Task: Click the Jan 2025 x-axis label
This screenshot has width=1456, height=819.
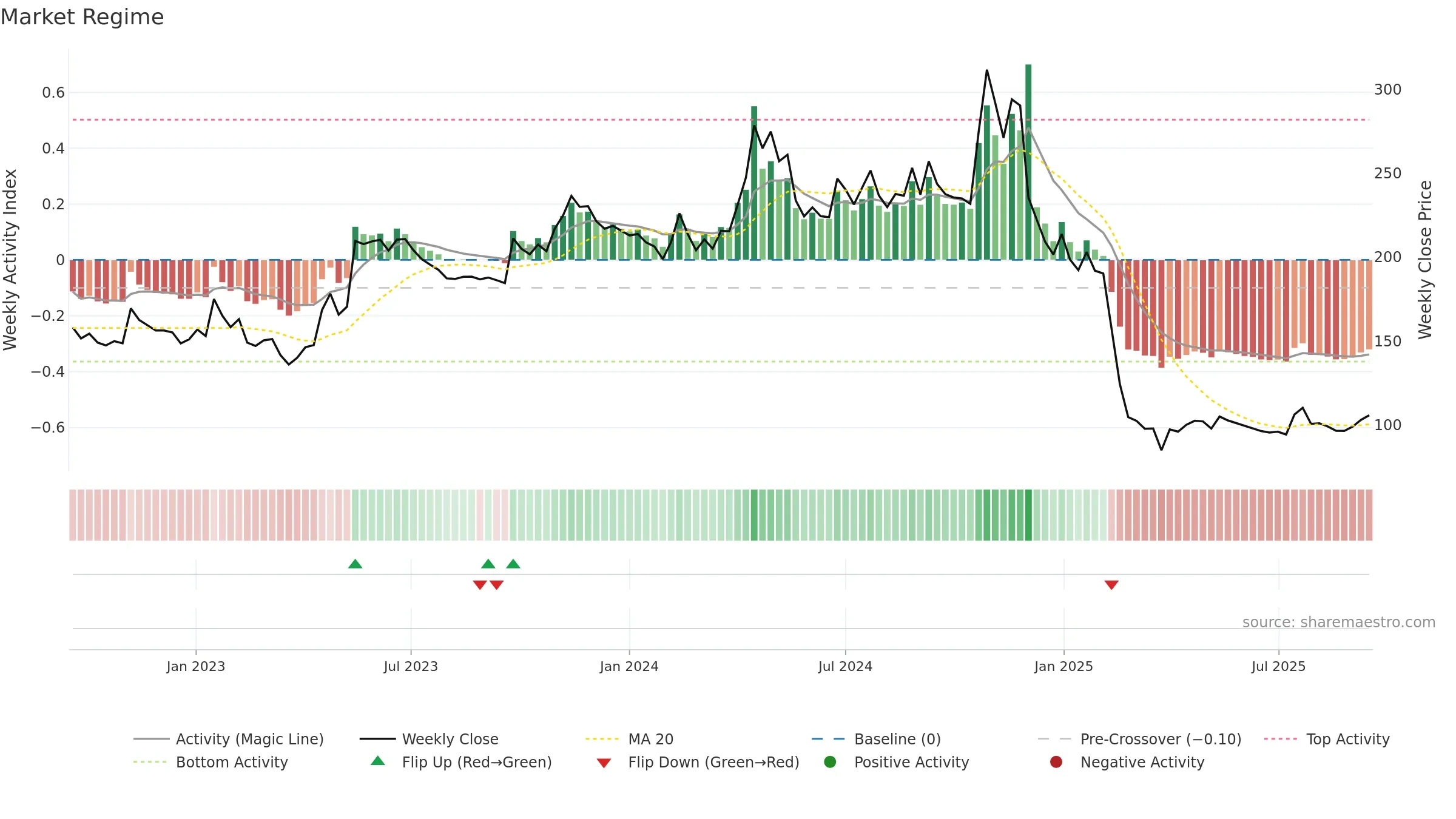Action: [x=1063, y=666]
